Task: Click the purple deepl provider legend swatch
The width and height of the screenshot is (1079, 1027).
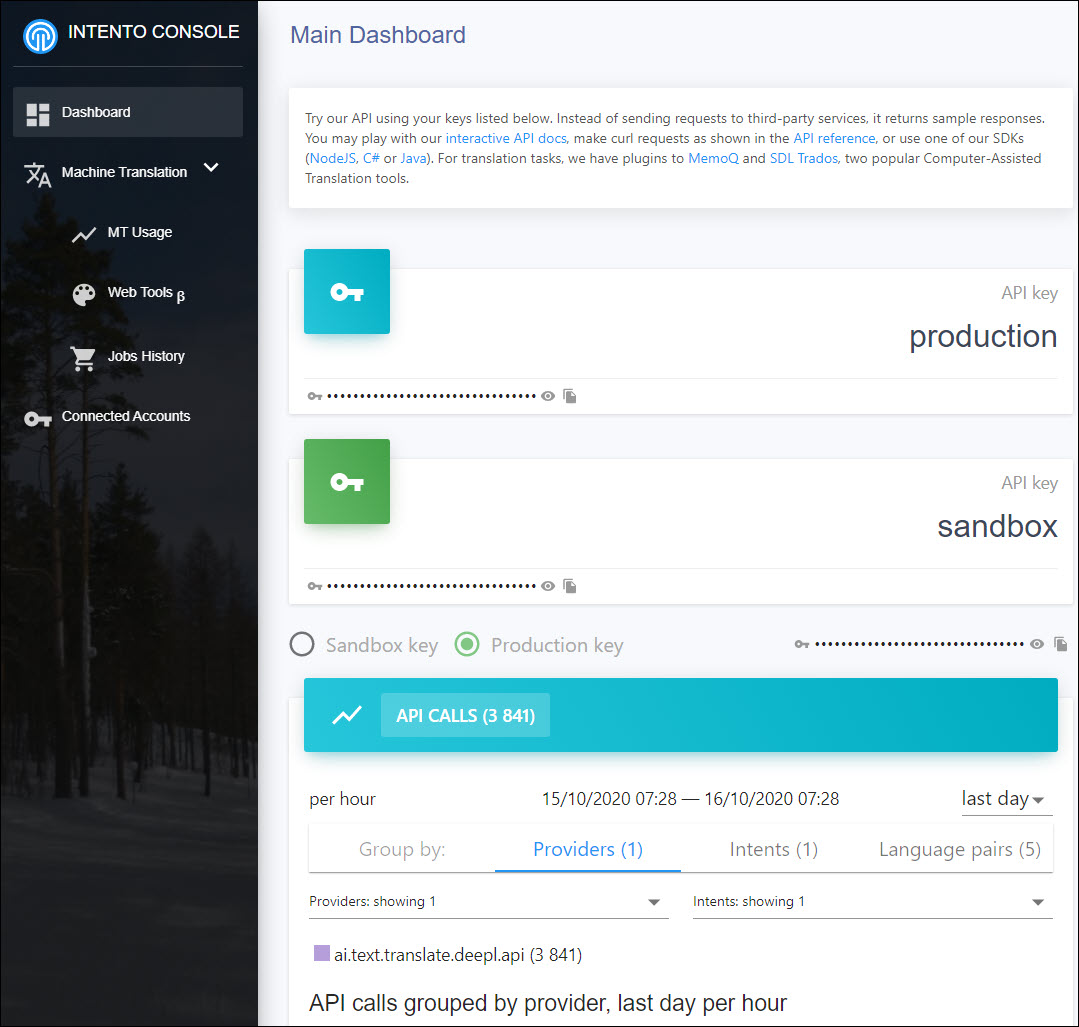Action: [321, 954]
